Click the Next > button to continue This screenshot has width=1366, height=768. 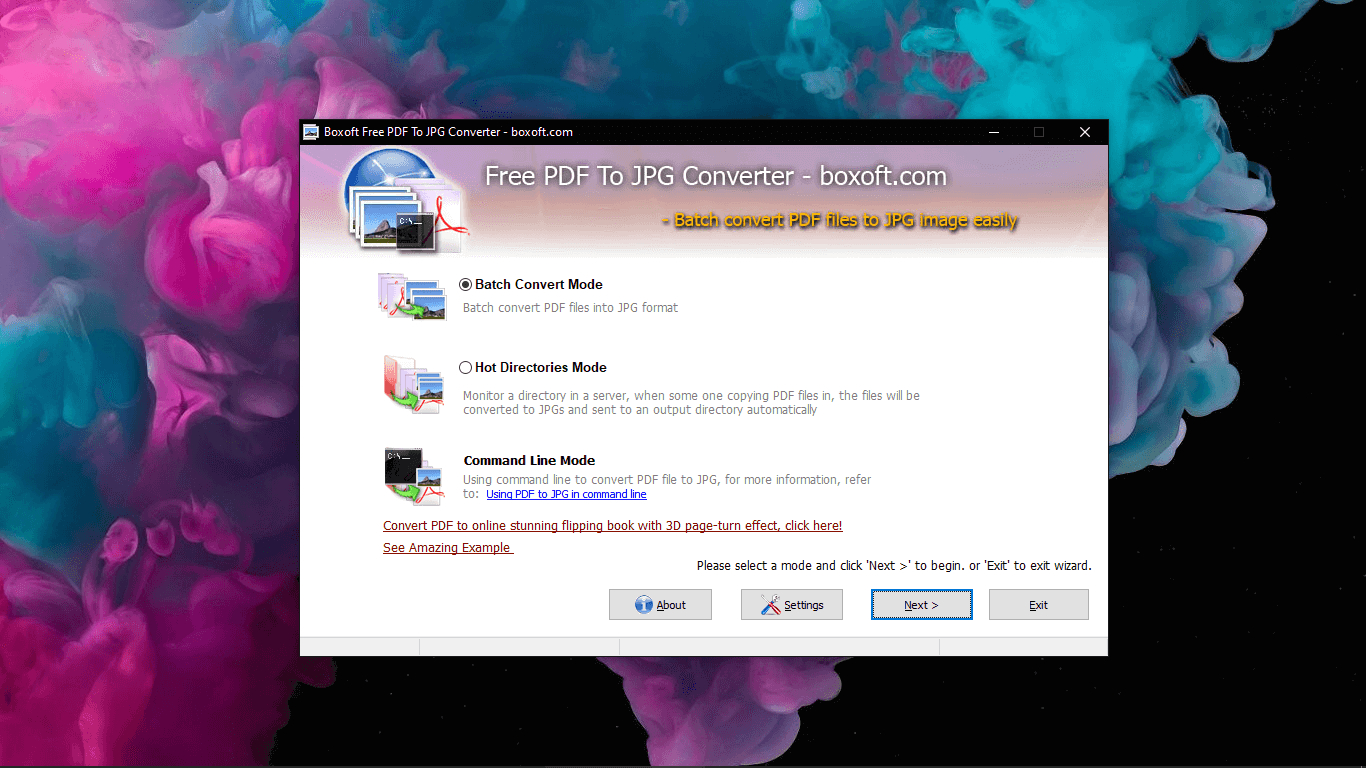(921, 604)
